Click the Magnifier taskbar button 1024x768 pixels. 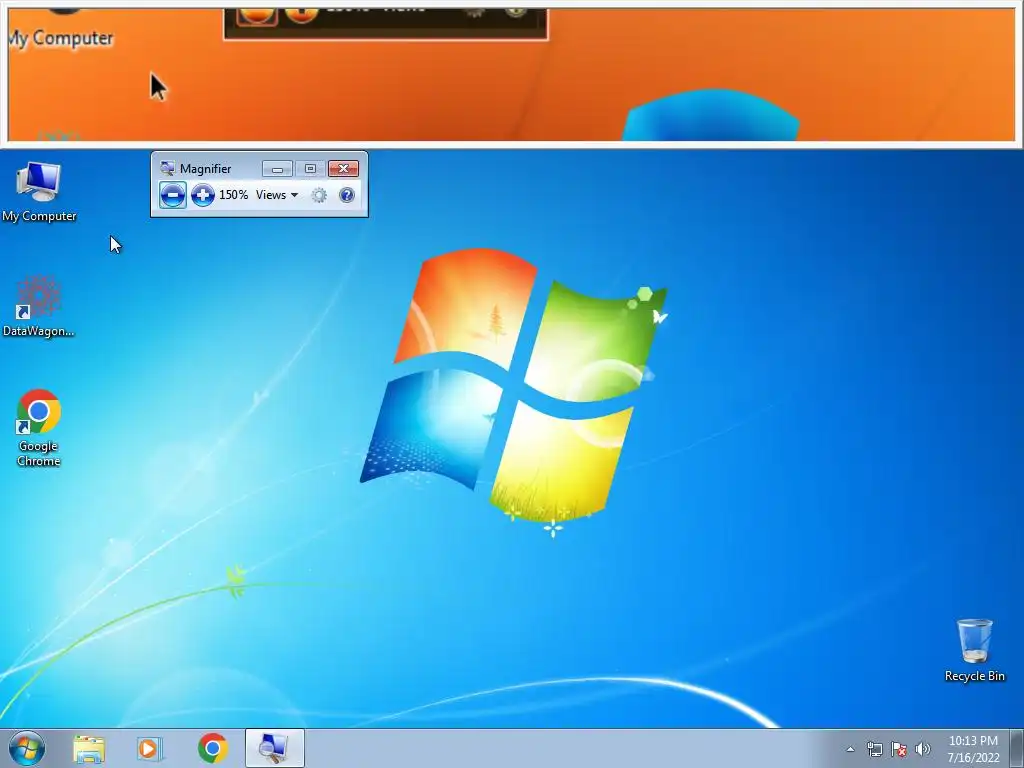click(274, 748)
